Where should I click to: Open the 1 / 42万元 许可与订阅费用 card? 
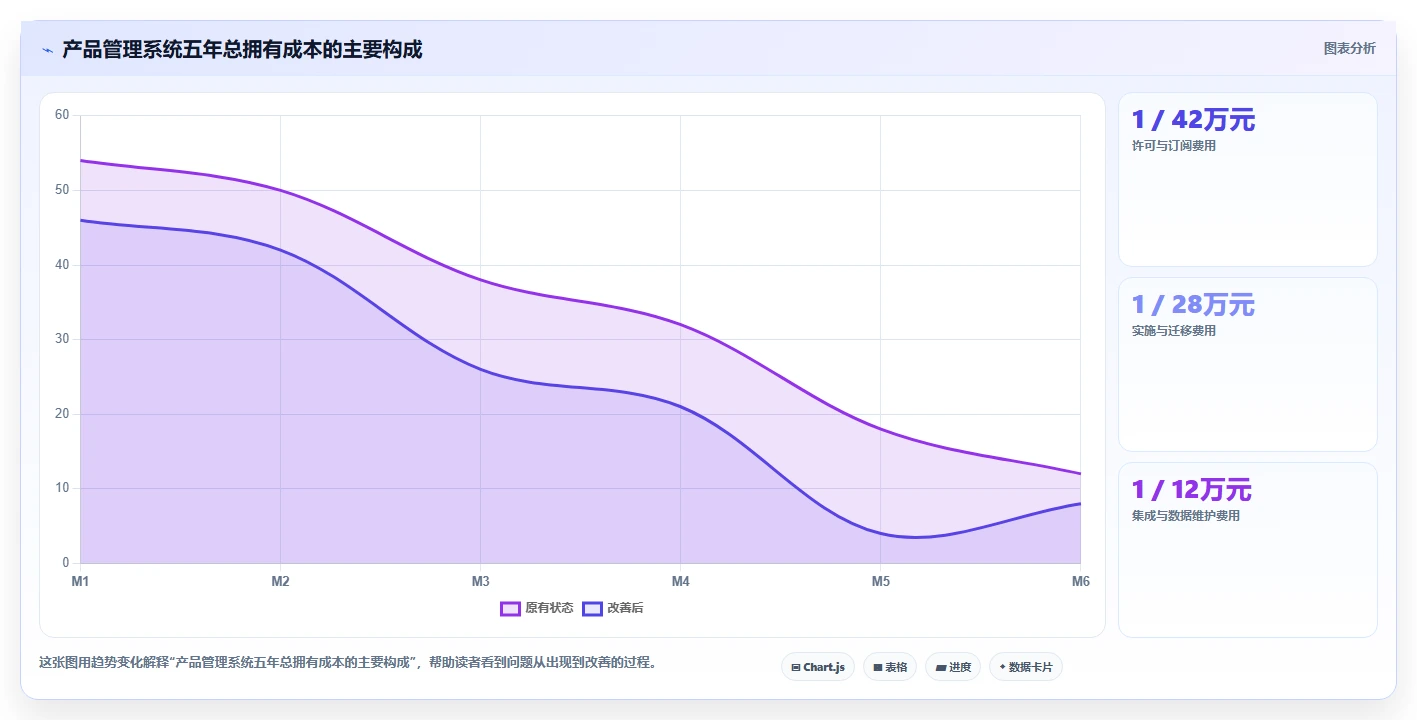click(x=1247, y=179)
